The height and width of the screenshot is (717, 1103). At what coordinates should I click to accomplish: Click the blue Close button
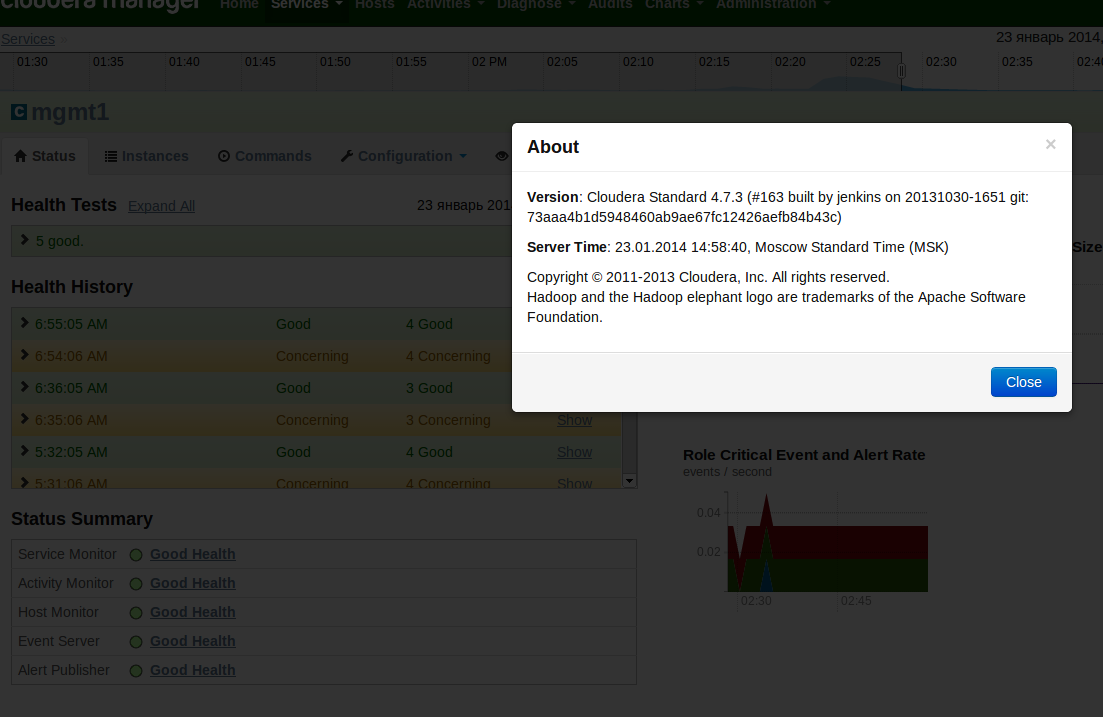(1024, 382)
